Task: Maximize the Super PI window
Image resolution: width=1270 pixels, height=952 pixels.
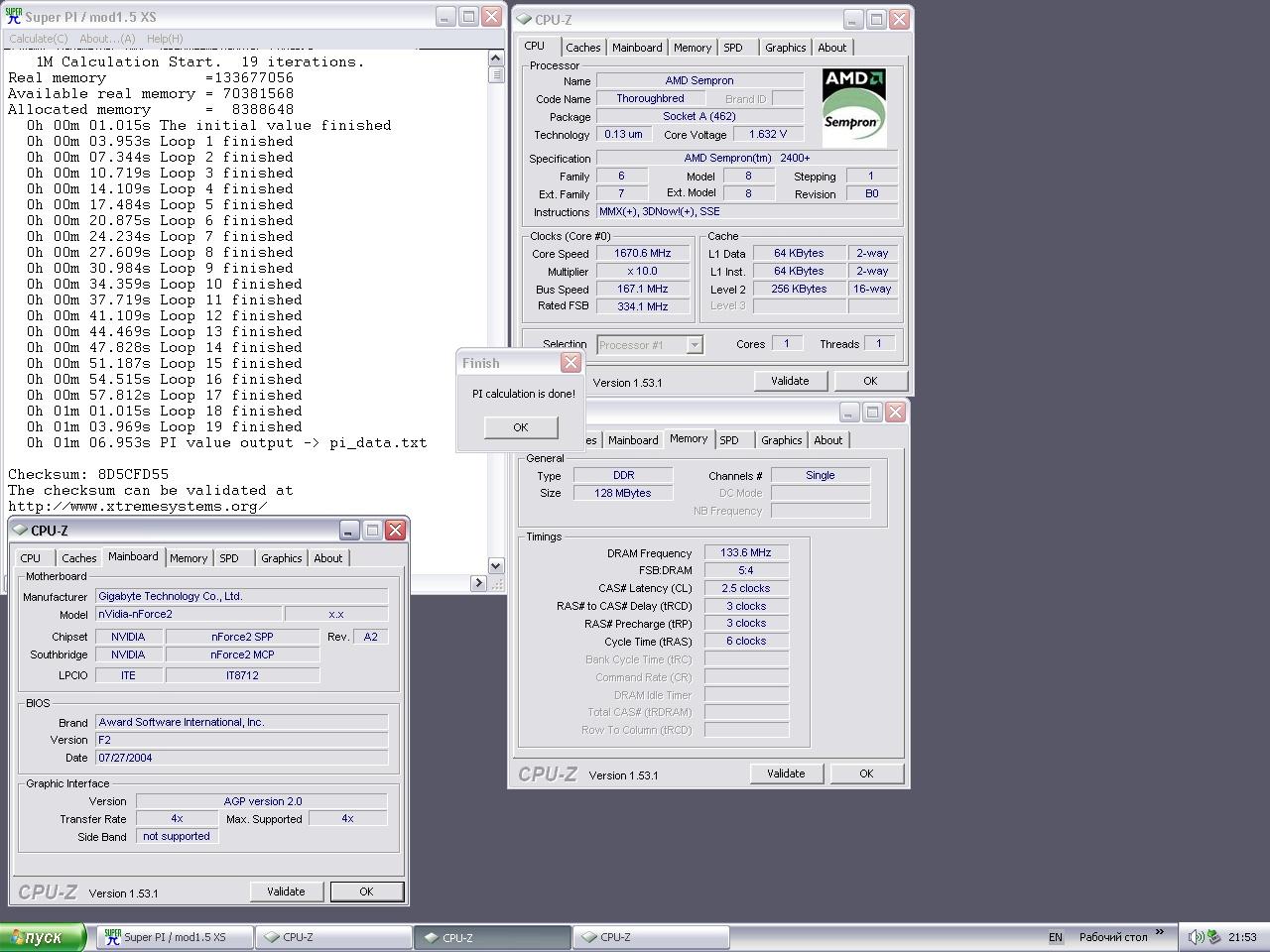Action: click(469, 17)
